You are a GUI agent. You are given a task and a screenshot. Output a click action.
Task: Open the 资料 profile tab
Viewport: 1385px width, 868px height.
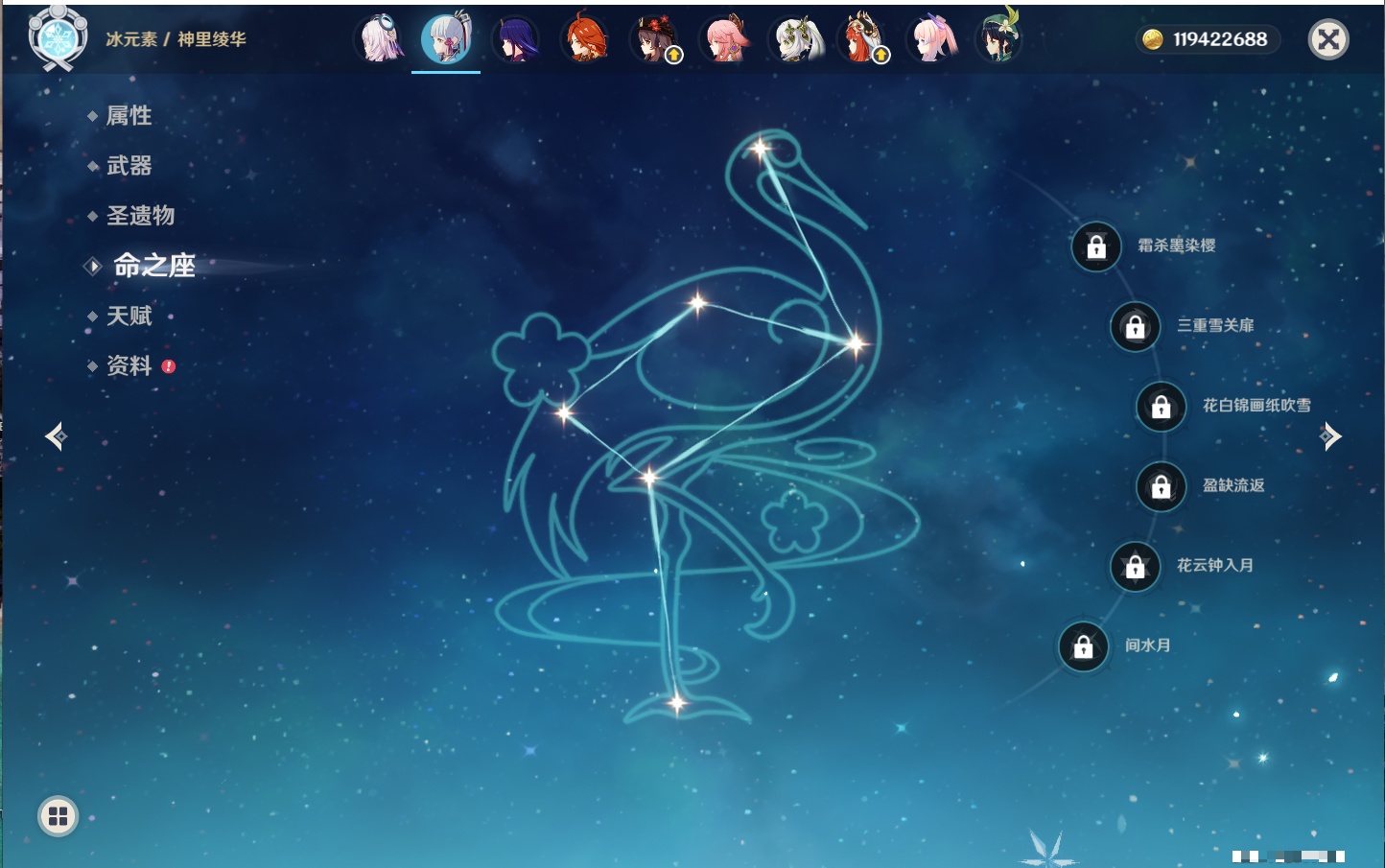tap(129, 365)
